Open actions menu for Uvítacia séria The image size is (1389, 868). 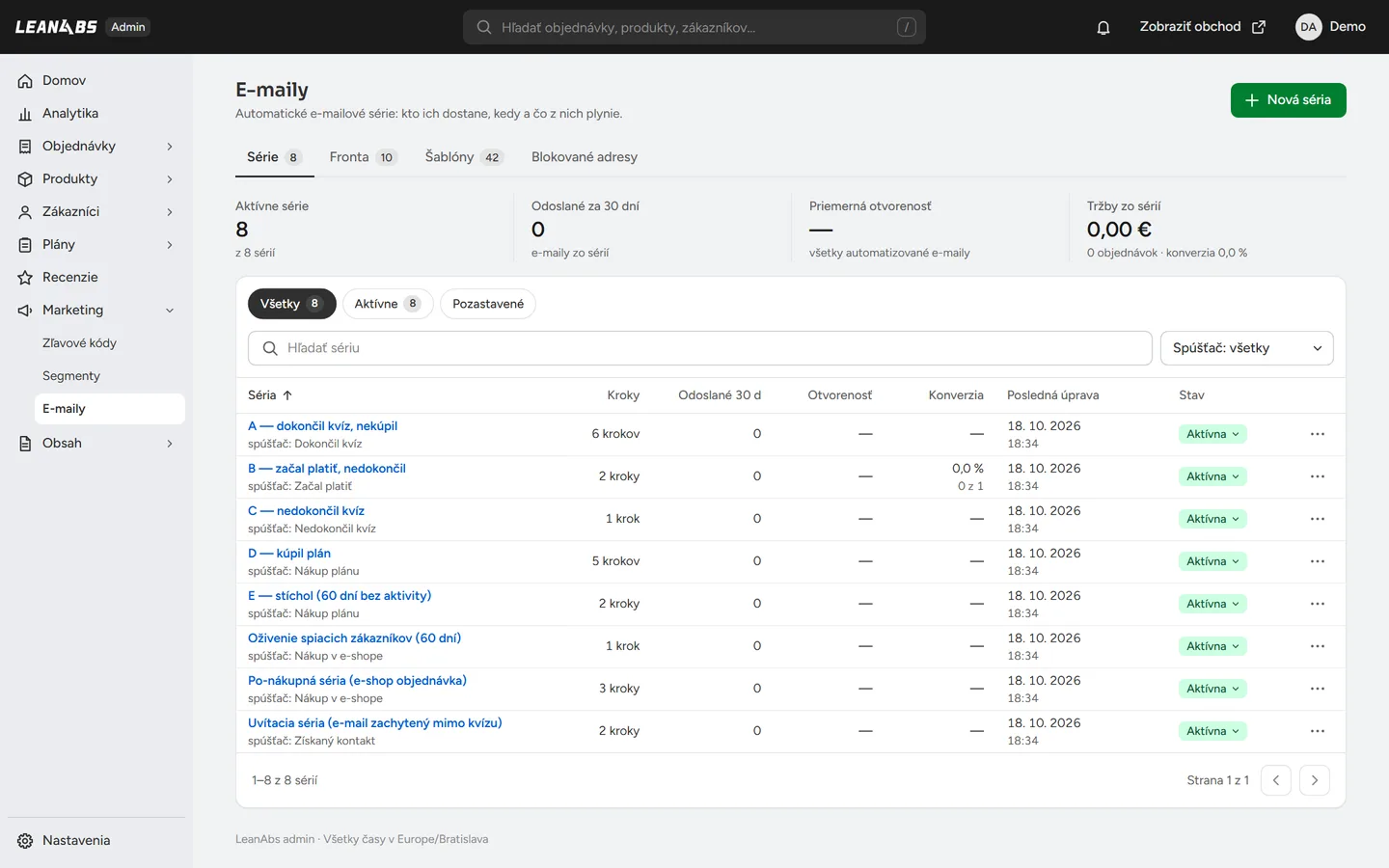[x=1318, y=731]
